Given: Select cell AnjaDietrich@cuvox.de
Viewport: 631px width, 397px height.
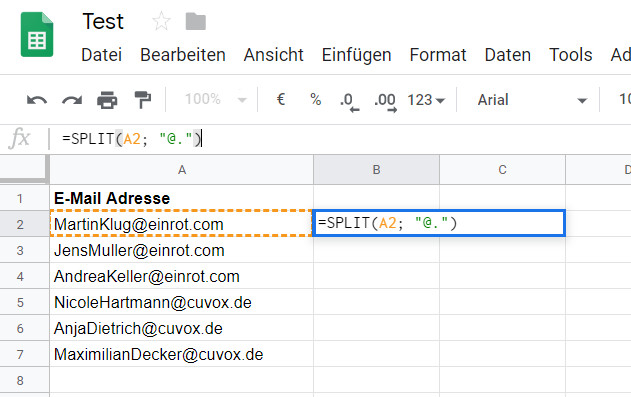Looking at the screenshot, I should click(181, 328).
